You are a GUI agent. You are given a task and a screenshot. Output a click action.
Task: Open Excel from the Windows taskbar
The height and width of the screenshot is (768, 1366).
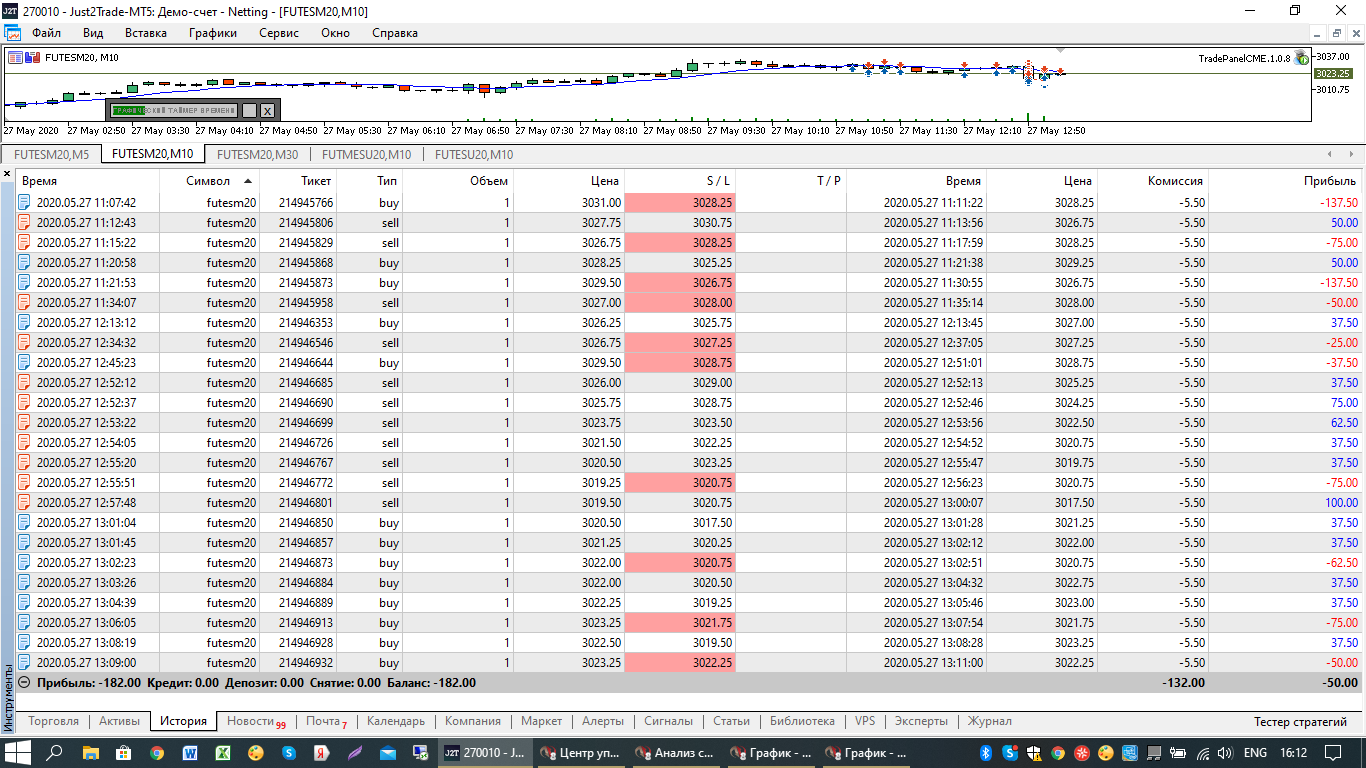pos(224,753)
